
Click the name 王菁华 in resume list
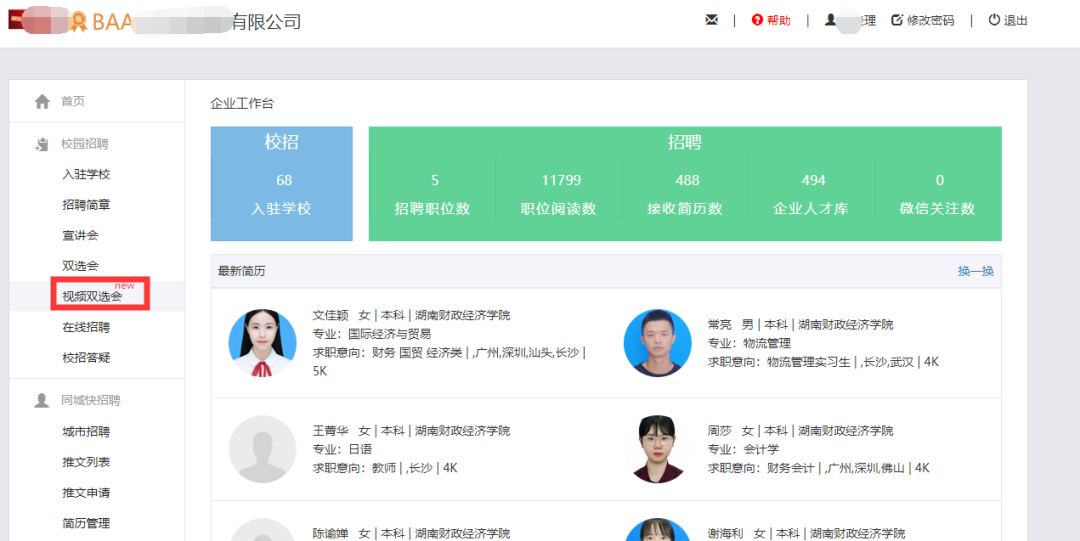(x=331, y=431)
